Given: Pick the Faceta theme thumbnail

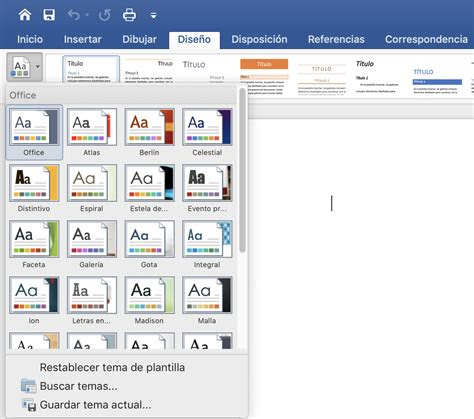Looking at the screenshot, I should (34, 239).
